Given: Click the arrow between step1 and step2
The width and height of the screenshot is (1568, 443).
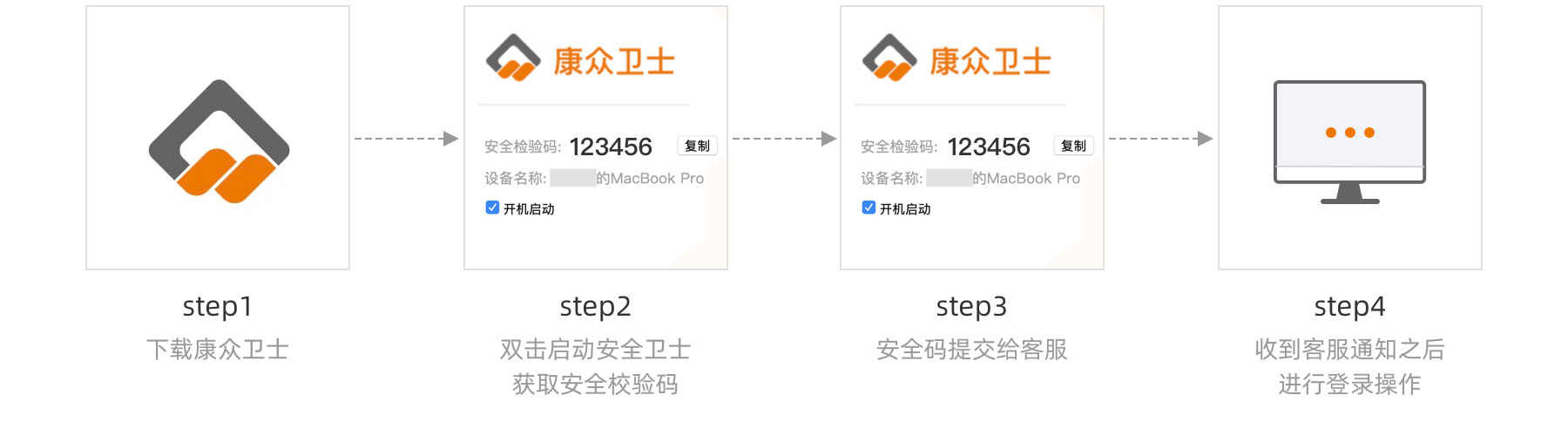Looking at the screenshot, I should pos(406,139).
